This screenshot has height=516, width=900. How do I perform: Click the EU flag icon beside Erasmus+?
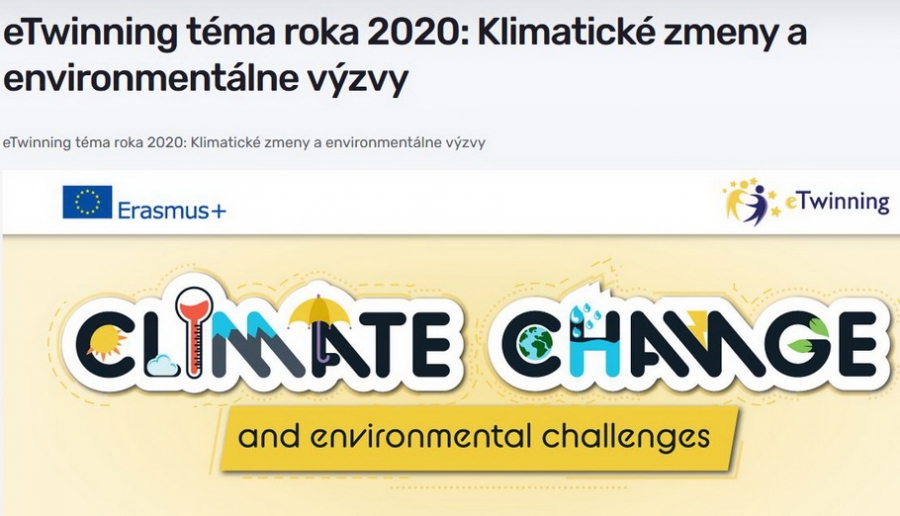[87, 202]
